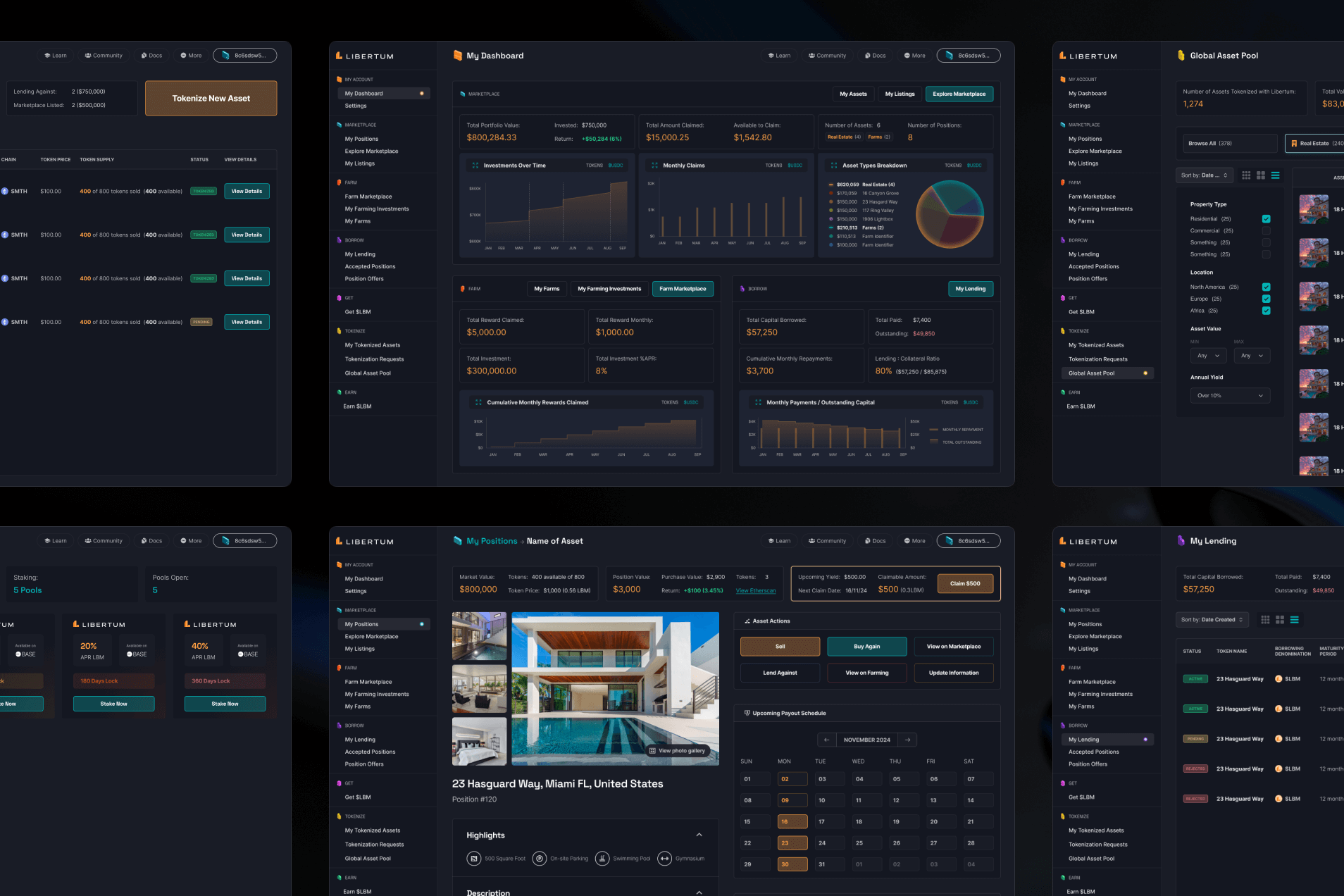Viewport: 1344px width, 896px height.
Task: Click the Global Asset Pool title icon
Action: point(1181,56)
